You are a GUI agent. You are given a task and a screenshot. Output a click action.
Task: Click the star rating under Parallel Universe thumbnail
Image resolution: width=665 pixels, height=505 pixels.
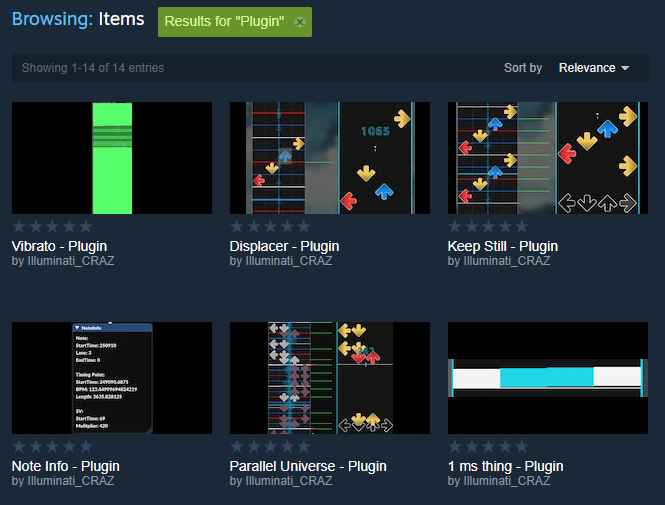pyautogui.click(x=270, y=446)
